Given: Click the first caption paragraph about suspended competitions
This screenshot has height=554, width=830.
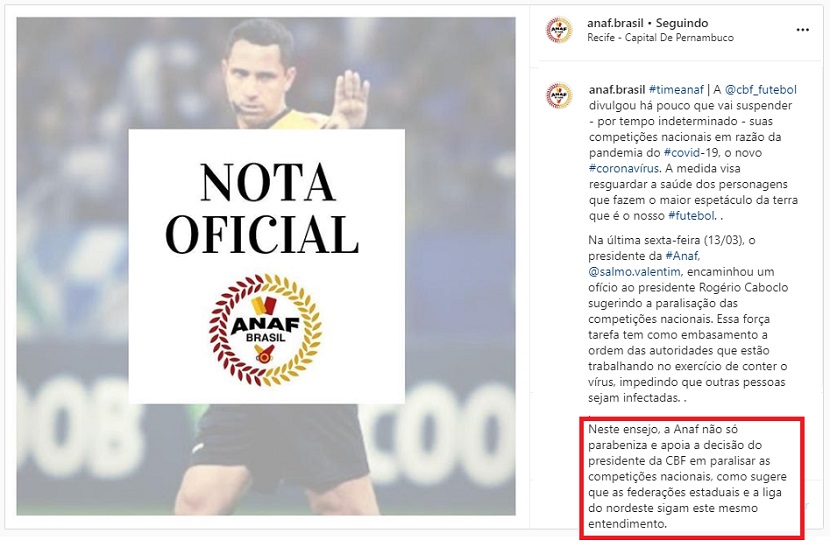Looking at the screenshot, I should (x=693, y=152).
